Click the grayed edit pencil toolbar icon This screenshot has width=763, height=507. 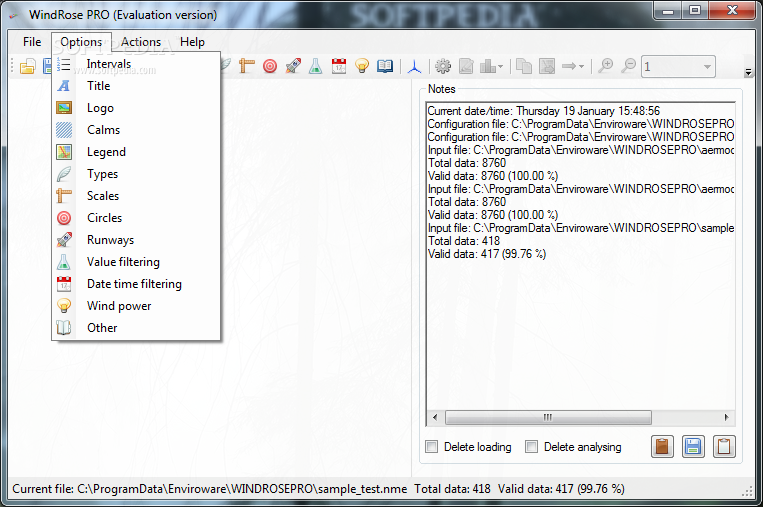(x=466, y=66)
